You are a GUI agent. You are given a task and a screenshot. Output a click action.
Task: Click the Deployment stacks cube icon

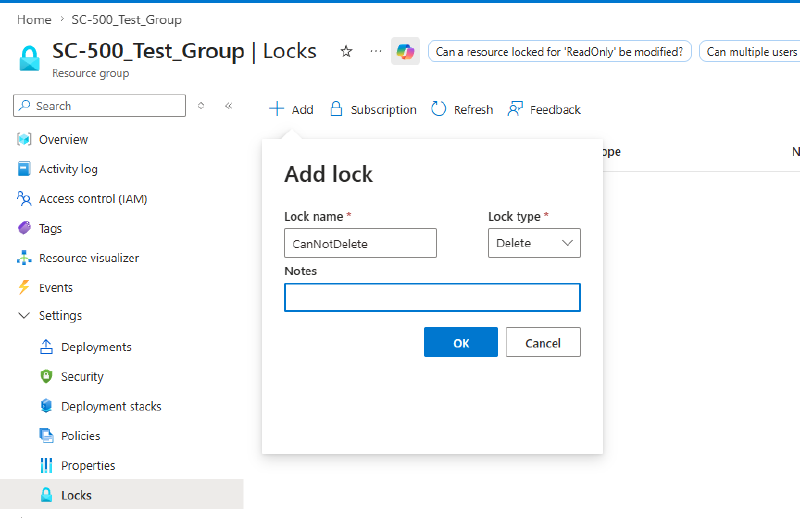point(46,406)
